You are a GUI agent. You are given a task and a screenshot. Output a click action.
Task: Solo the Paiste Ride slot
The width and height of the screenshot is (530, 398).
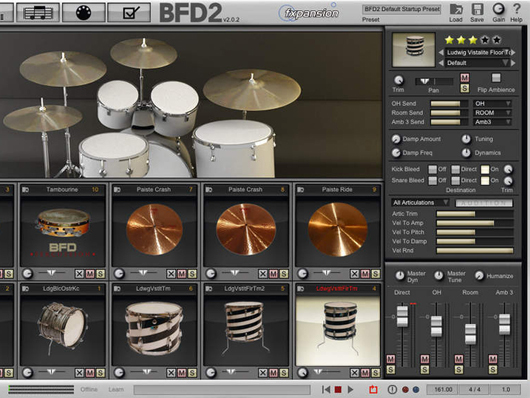[x=376, y=274]
